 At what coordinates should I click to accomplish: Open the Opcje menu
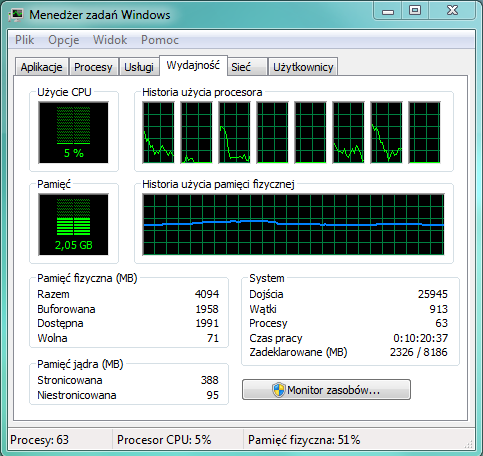(64, 40)
